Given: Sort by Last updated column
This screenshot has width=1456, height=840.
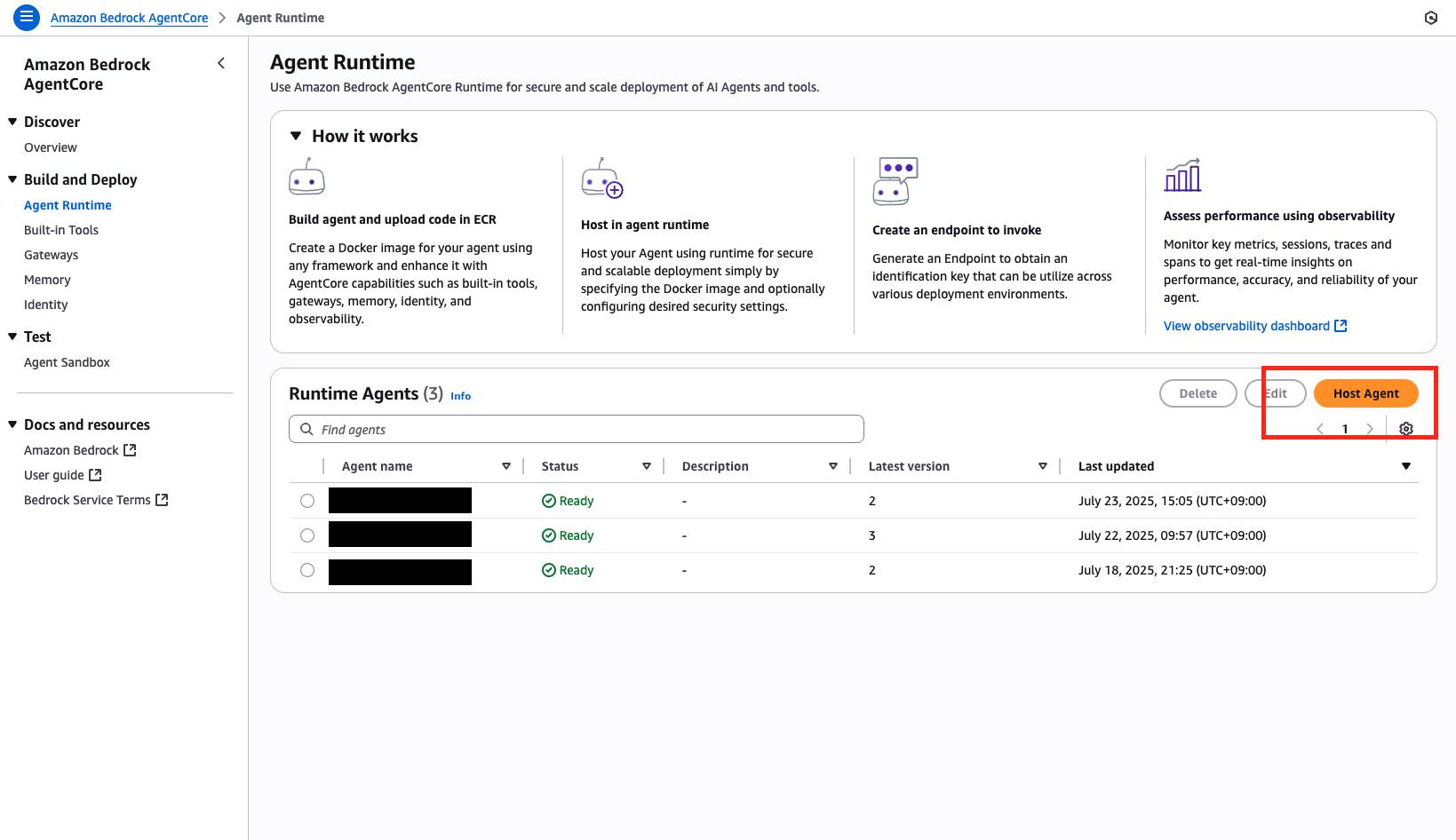Looking at the screenshot, I should pyautogui.click(x=1406, y=466).
